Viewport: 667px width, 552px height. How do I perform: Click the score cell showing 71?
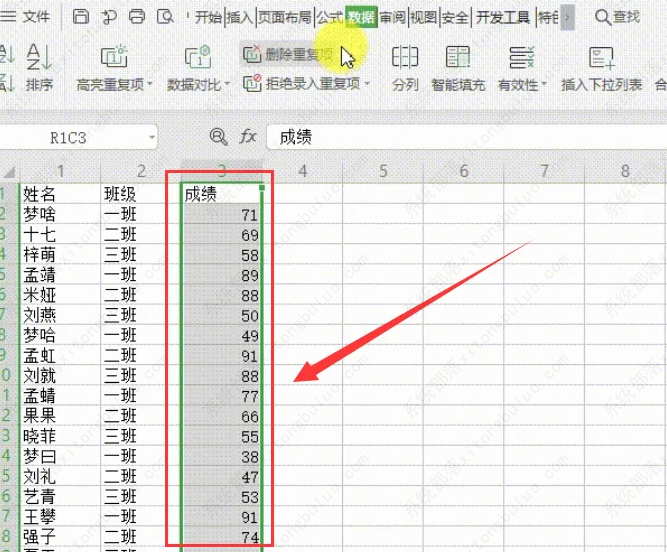pos(222,214)
